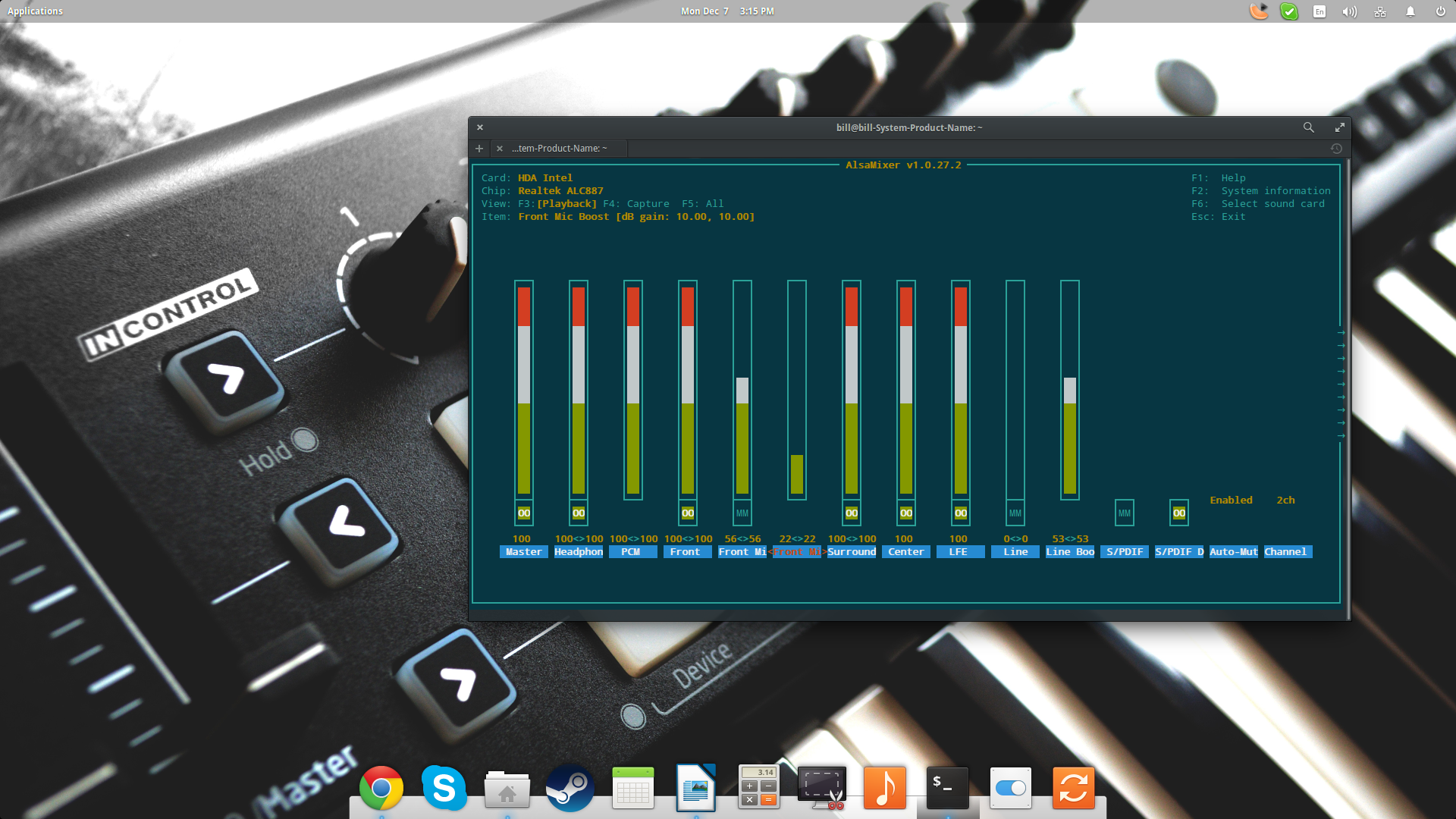Screen dimensions: 1456x819
Task: Open Google Chrome from taskbar
Action: point(379,787)
